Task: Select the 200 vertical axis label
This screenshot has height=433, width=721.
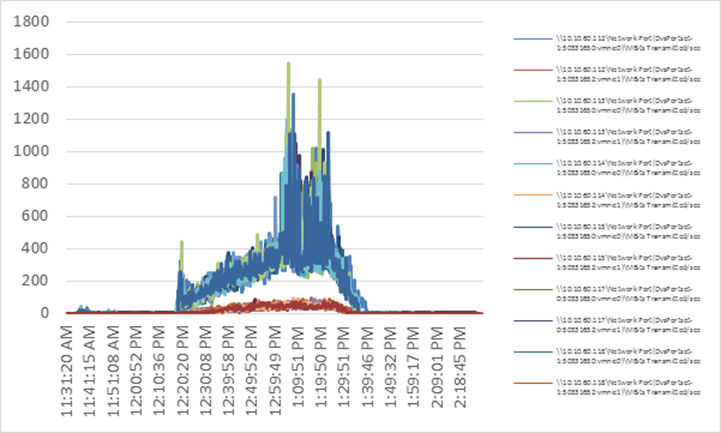Action: coord(35,281)
